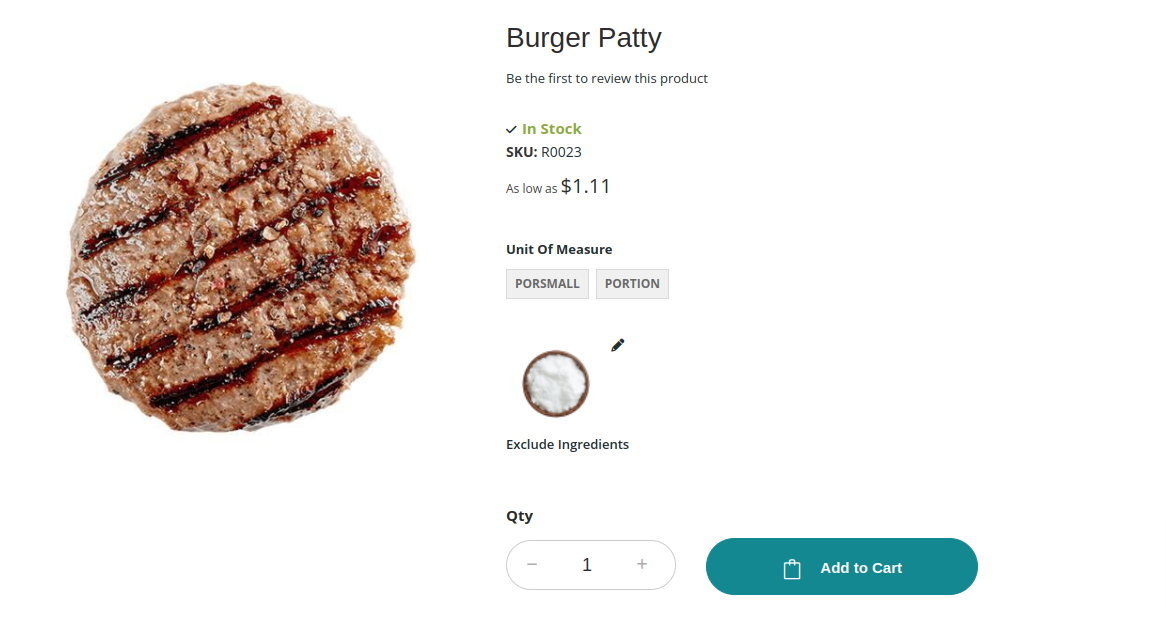Click the pencil edit icon near salt
The image size is (1166, 627).
(x=618, y=345)
